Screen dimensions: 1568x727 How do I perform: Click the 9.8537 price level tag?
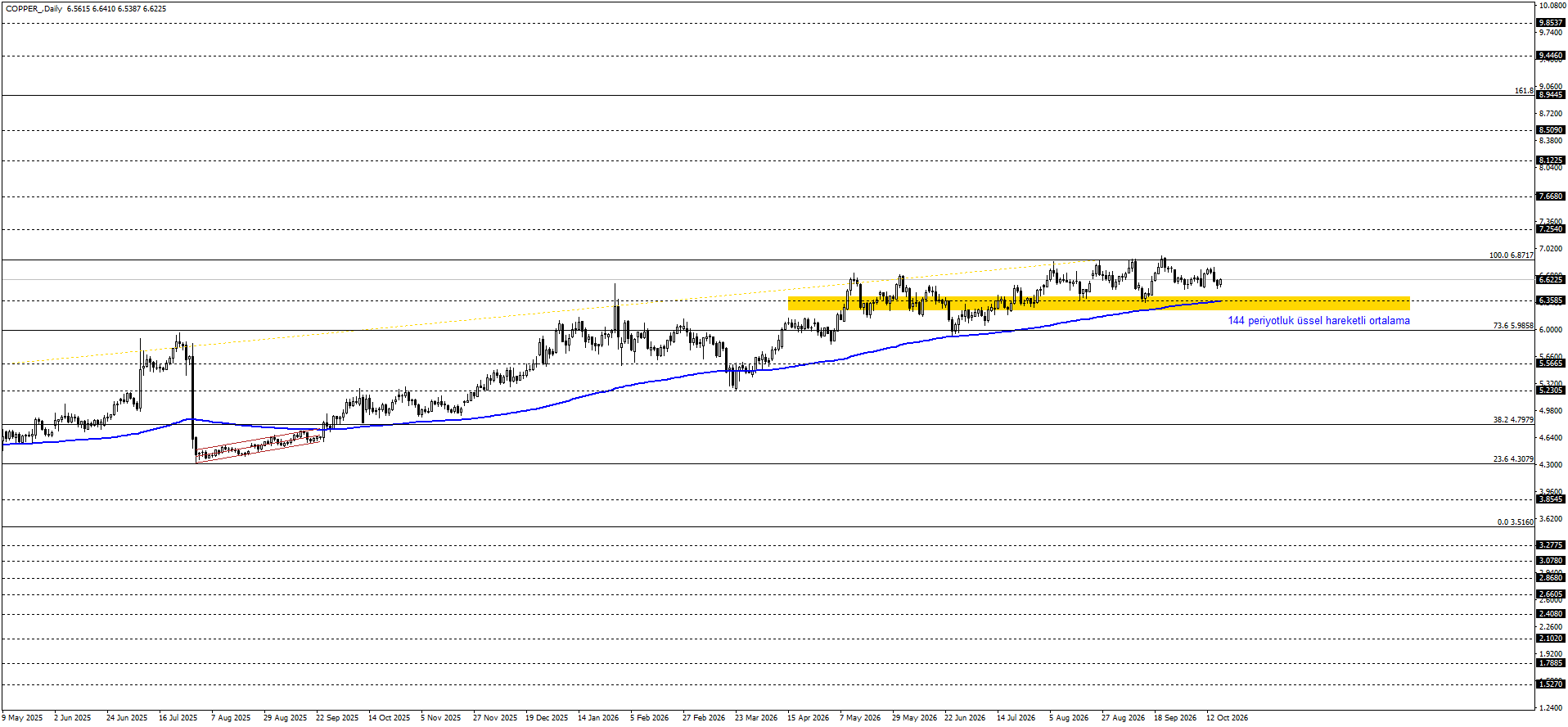click(1551, 23)
